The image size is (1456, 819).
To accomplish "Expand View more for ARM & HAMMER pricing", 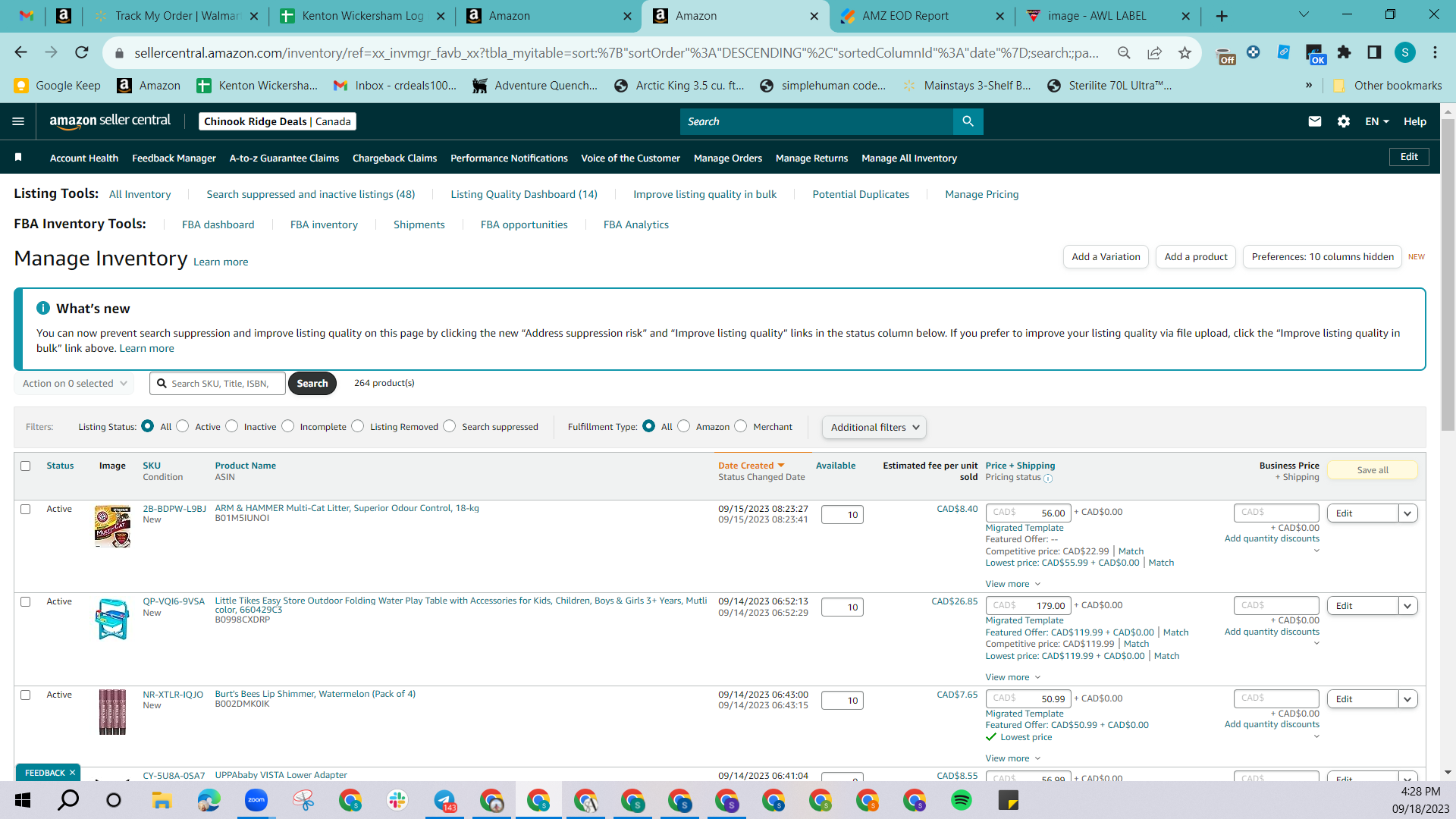I will [x=1013, y=584].
